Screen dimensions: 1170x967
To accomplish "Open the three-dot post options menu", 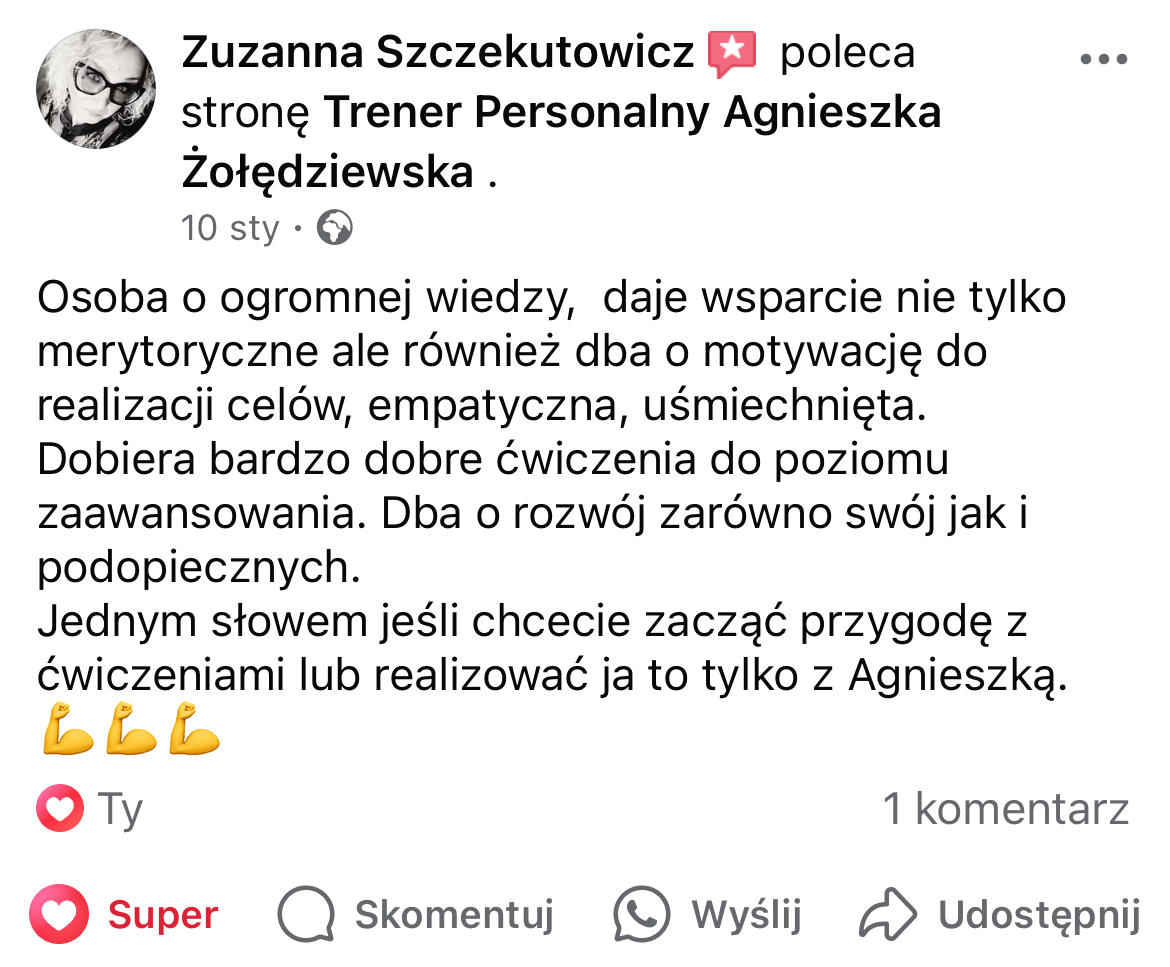I will pos(1103,58).
